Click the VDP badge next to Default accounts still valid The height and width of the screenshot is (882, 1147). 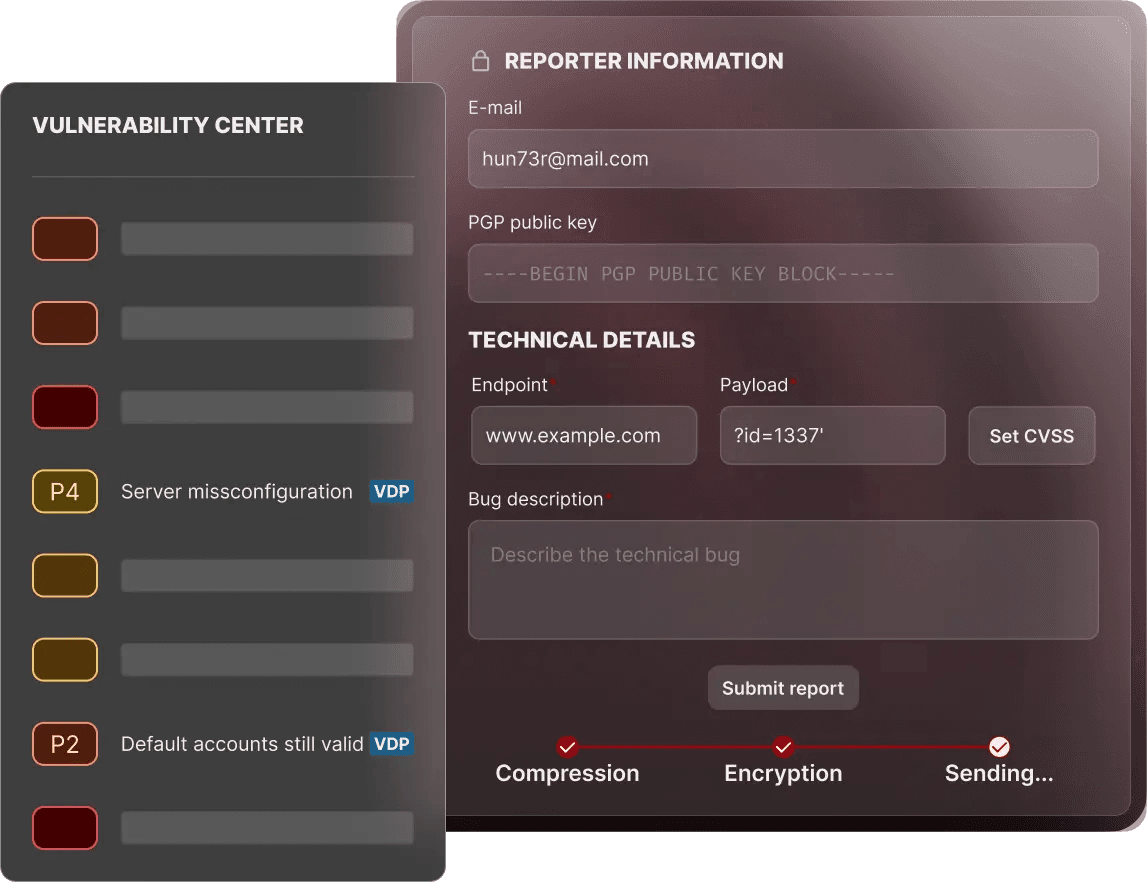click(392, 744)
